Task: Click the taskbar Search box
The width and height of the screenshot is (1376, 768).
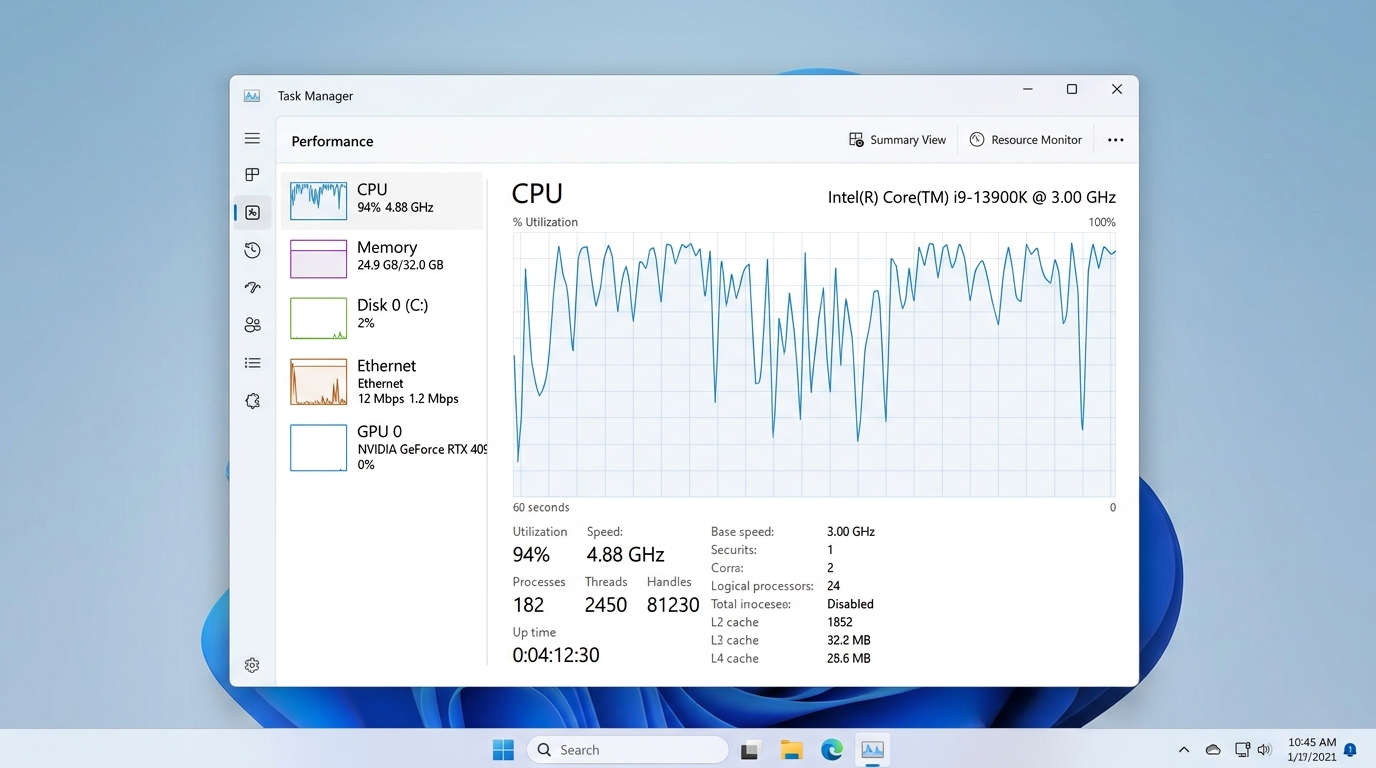Action: coord(627,750)
